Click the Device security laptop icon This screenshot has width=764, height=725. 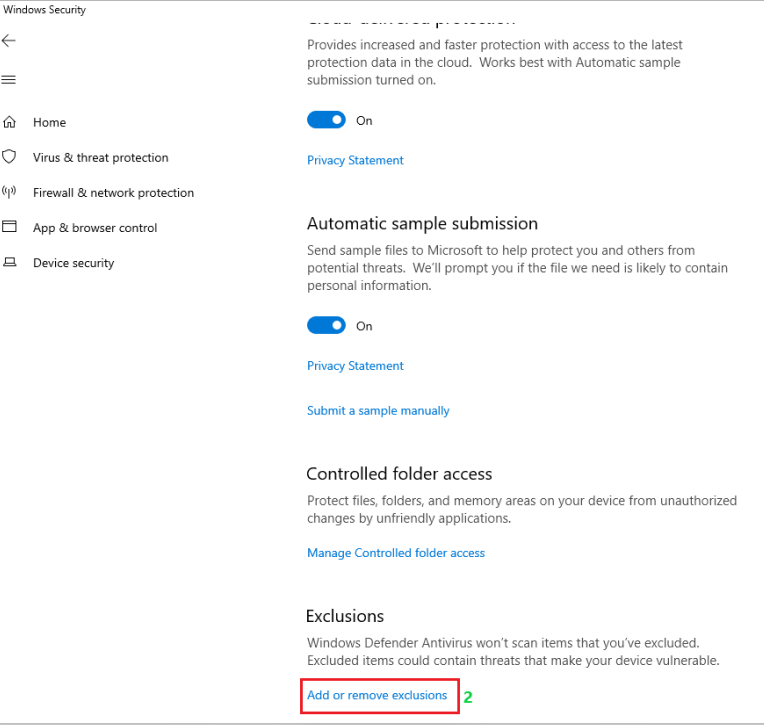[9, 263]
